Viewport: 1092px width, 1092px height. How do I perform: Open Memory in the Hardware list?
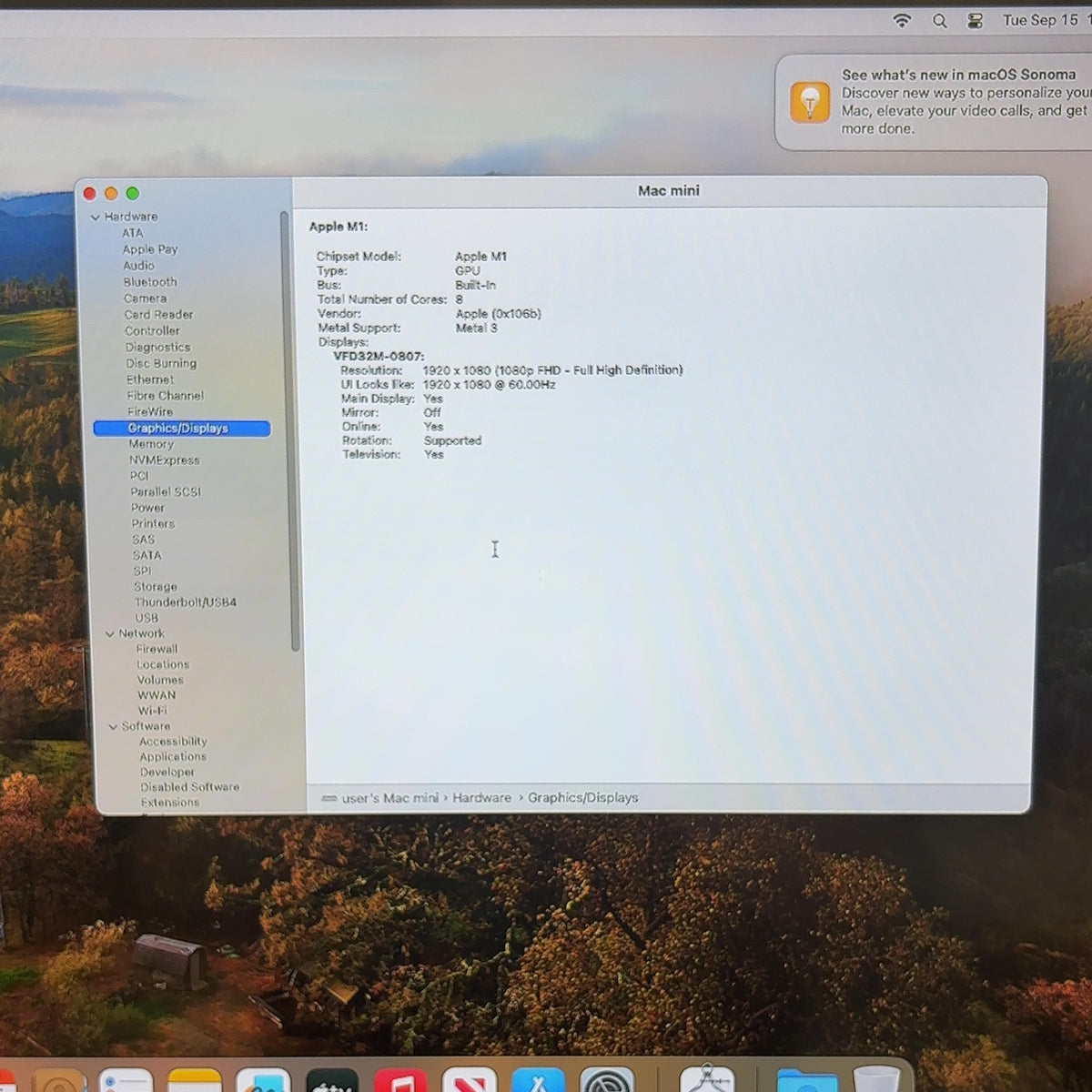[x=151, y=444]
